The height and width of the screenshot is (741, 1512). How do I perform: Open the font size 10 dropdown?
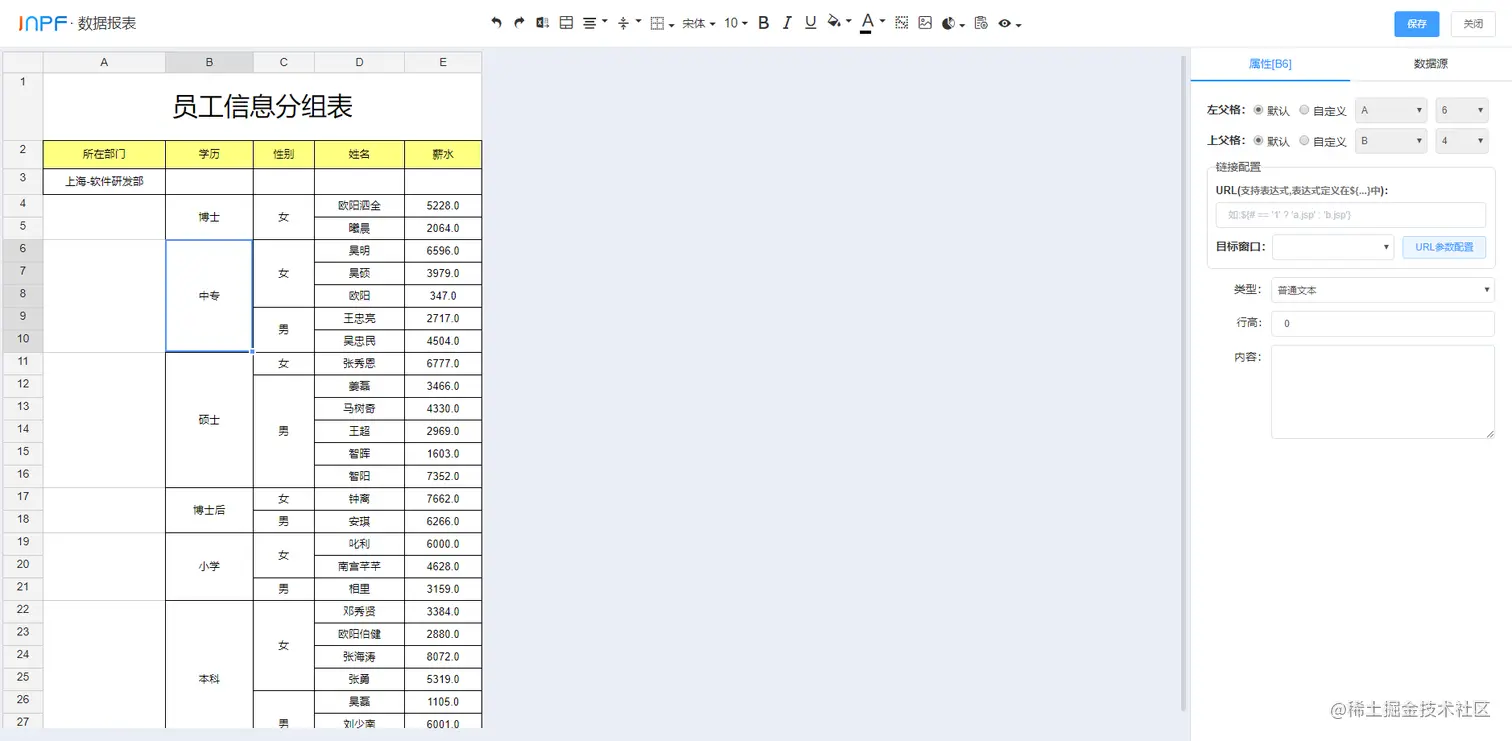736,23
